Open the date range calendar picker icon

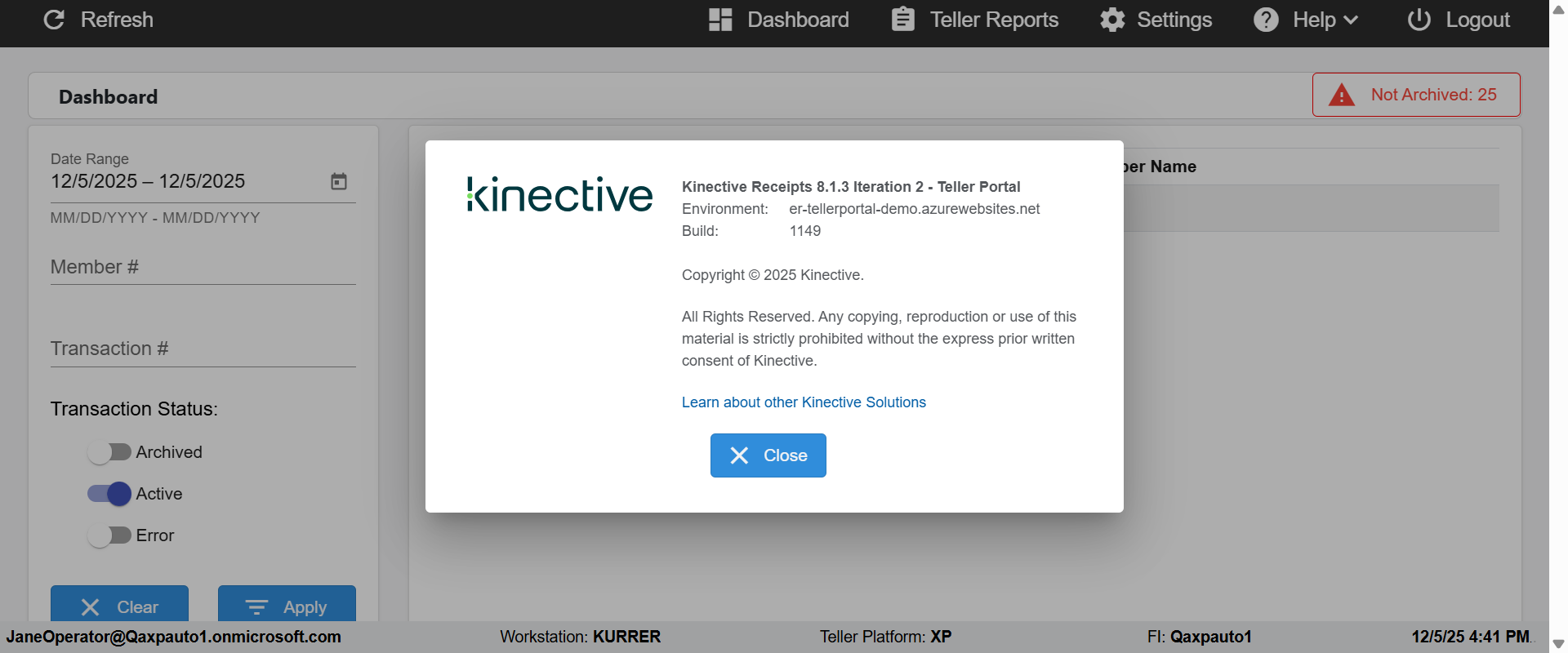(339, 181)
